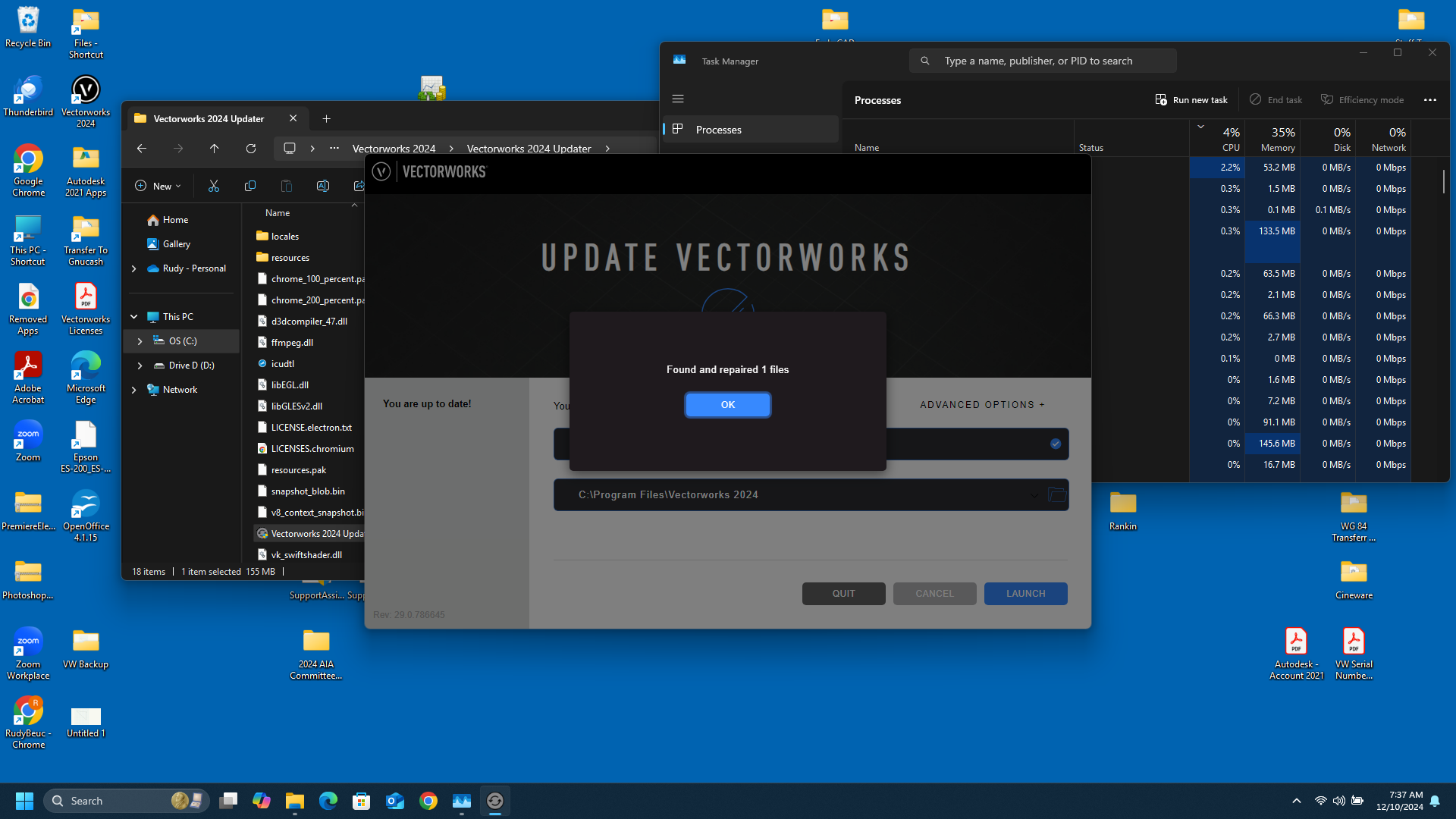Expand the This PC tree item
This screenshot has height=819, width=1456.
pyautogui.click(x=134, y=316)
